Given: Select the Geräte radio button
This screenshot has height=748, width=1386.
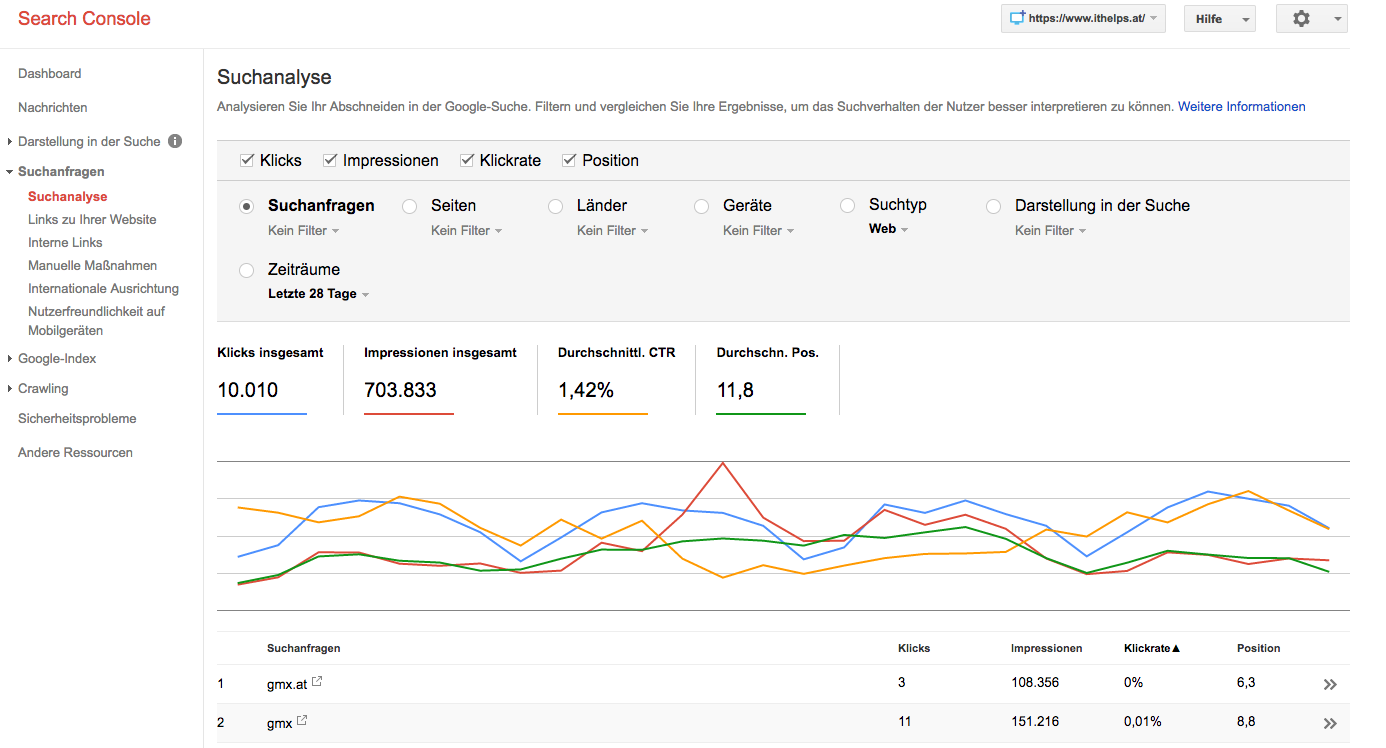Looking at the screenshot, I should click(701, 206).
